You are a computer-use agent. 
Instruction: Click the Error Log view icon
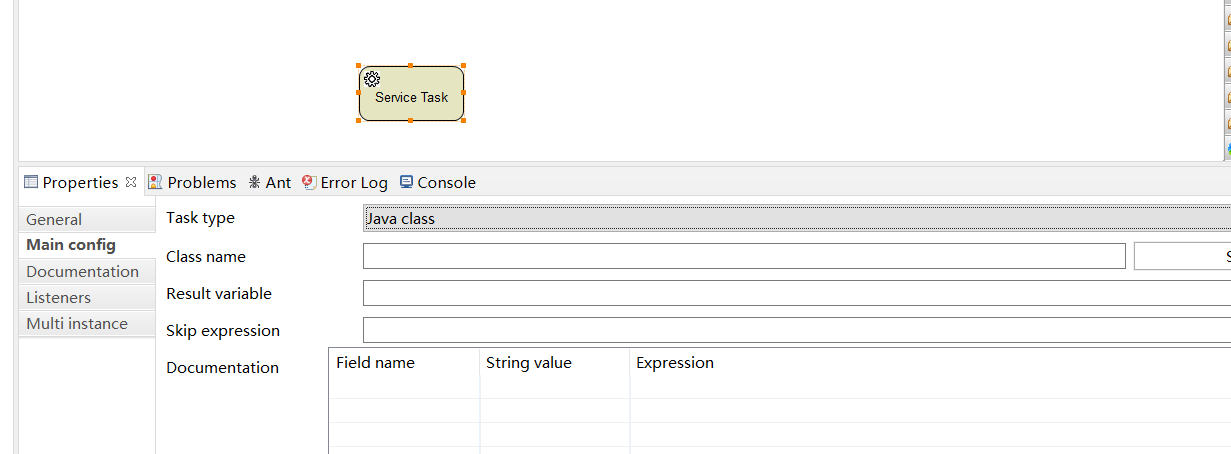pyautogui.click(x=309, y=182)
